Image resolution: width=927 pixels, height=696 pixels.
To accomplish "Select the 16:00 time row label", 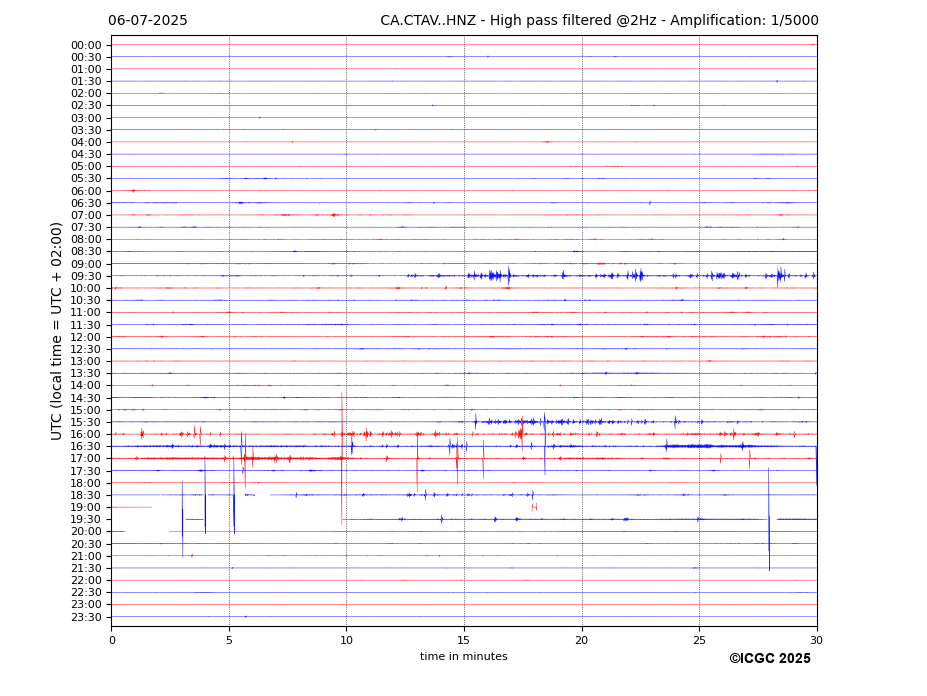I will click(x=86, y=435).
